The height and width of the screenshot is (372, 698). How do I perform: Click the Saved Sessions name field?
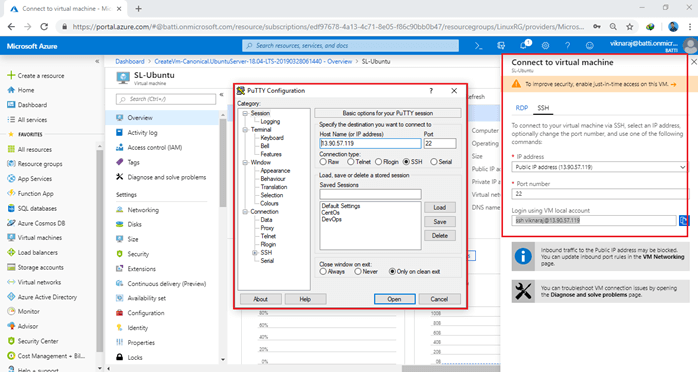pyautogui.click(x=370, y=194)
